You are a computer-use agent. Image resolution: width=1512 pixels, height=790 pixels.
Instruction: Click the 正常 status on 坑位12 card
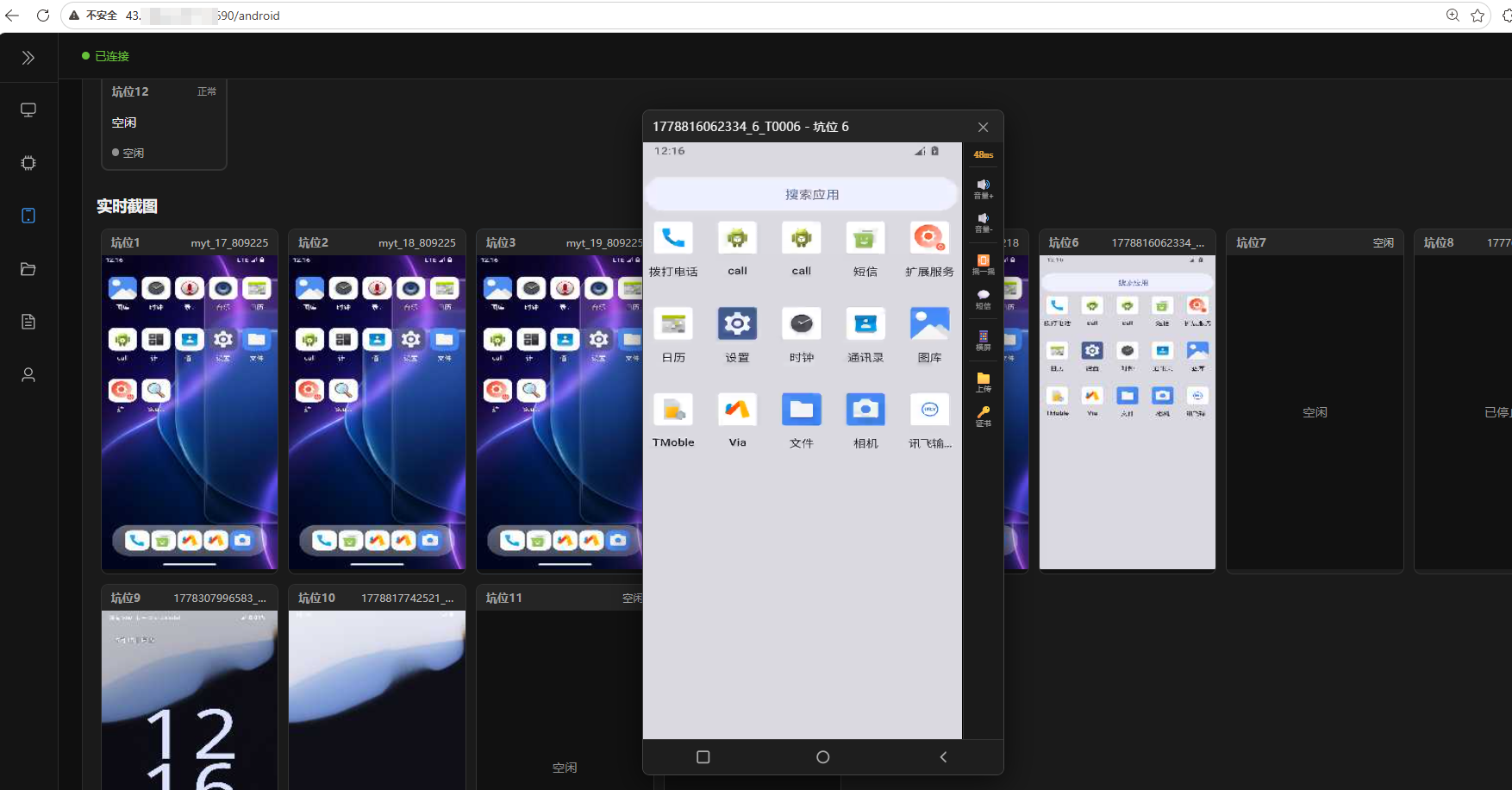[207, 91]
